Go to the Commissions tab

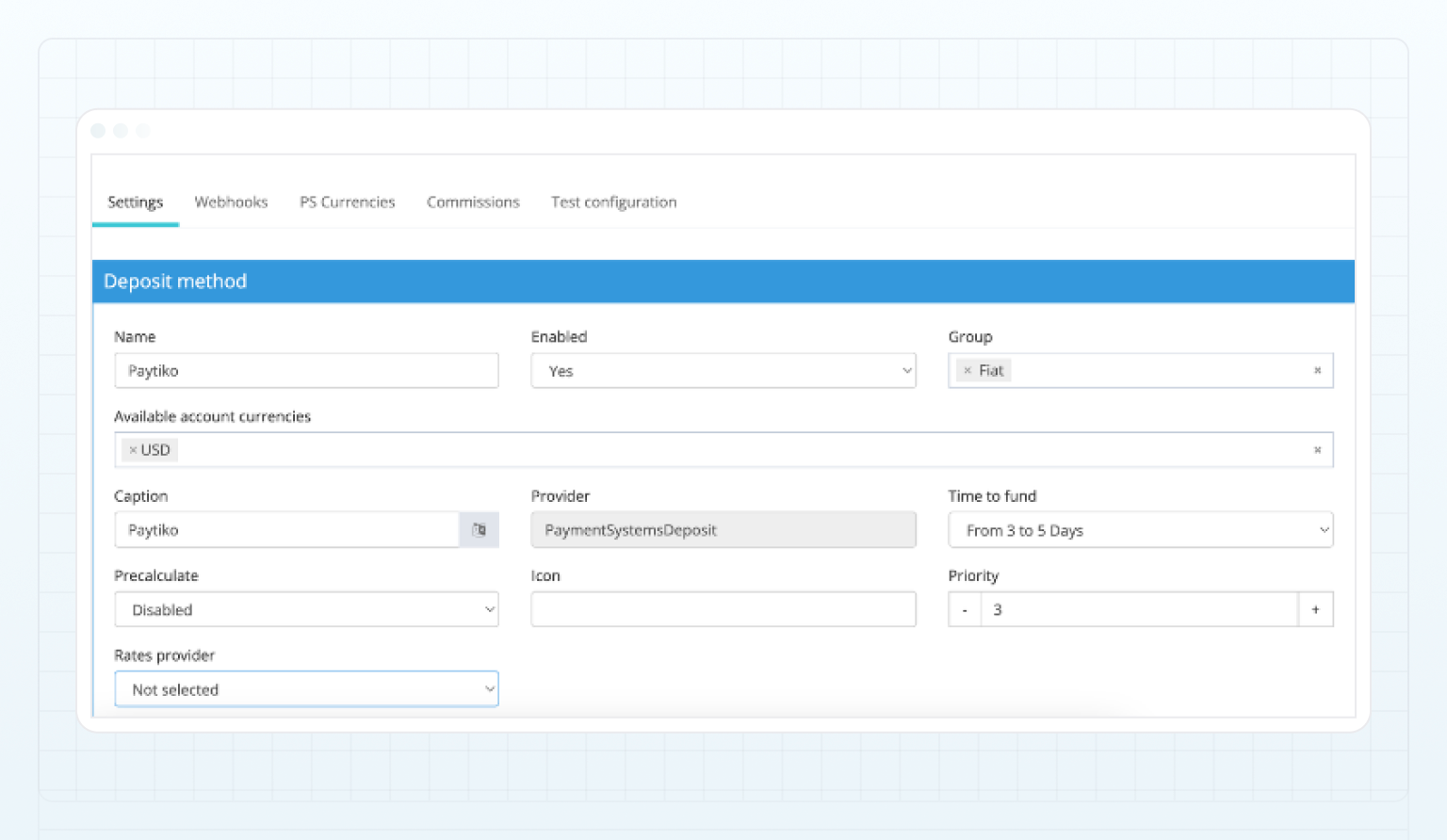click(x=473, y=202)
